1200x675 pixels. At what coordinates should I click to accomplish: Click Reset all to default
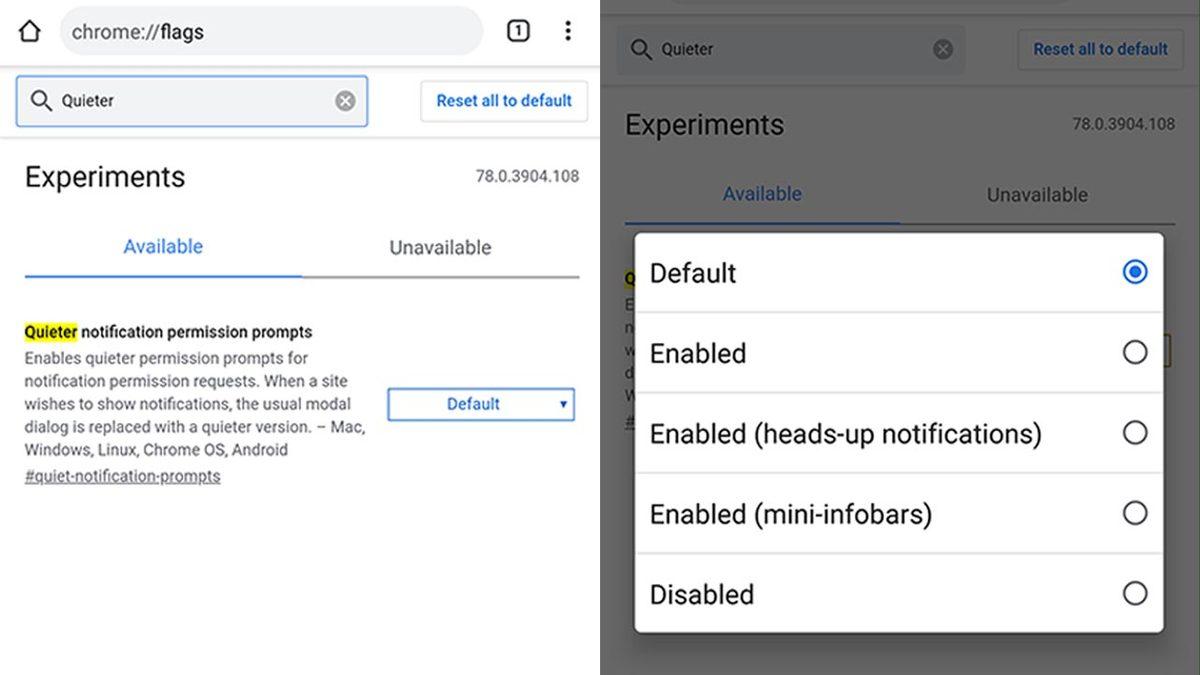[504, 101]
